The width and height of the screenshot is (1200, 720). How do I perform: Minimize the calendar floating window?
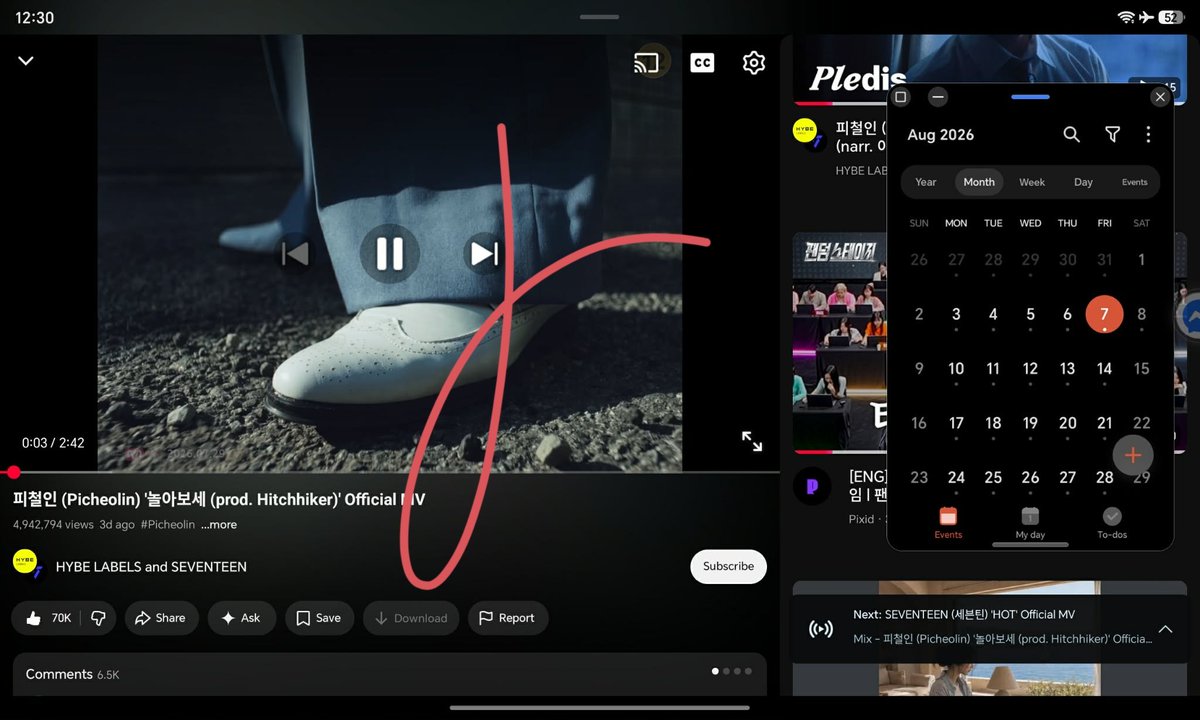pyautogui.click(x=937, y=97)
